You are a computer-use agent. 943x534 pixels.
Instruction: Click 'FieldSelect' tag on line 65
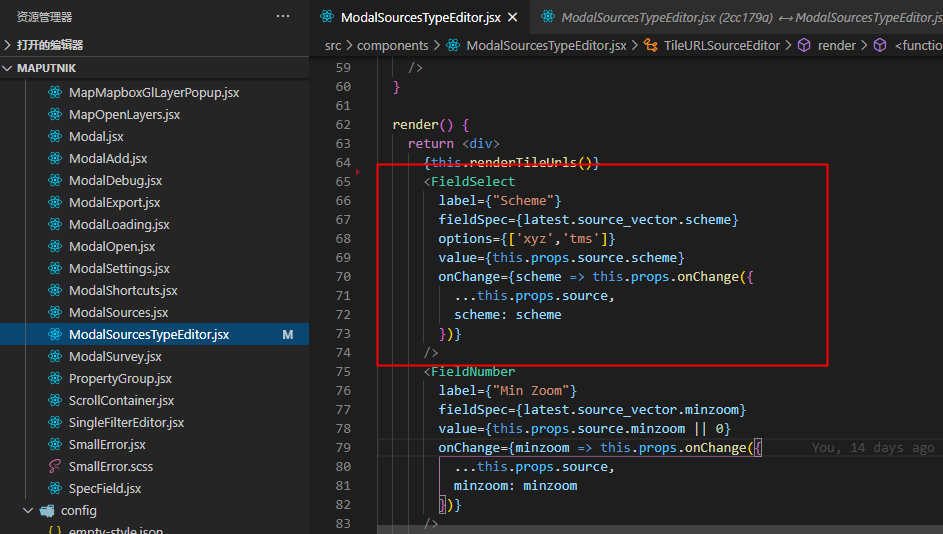[473, 182]
